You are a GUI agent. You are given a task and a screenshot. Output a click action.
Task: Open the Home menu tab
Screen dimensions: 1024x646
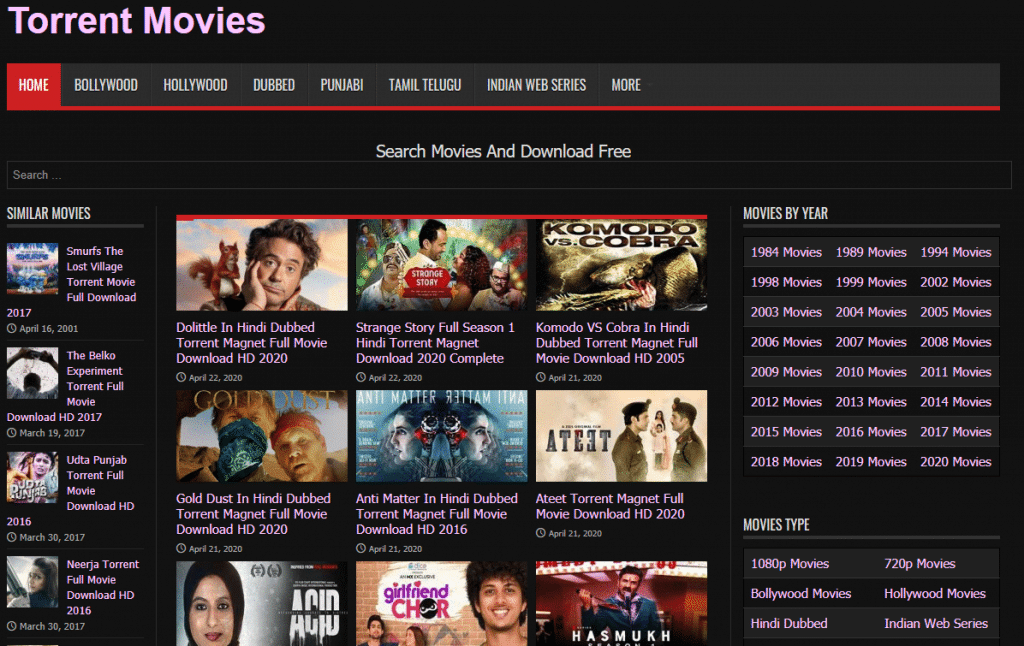coord(34,85)
